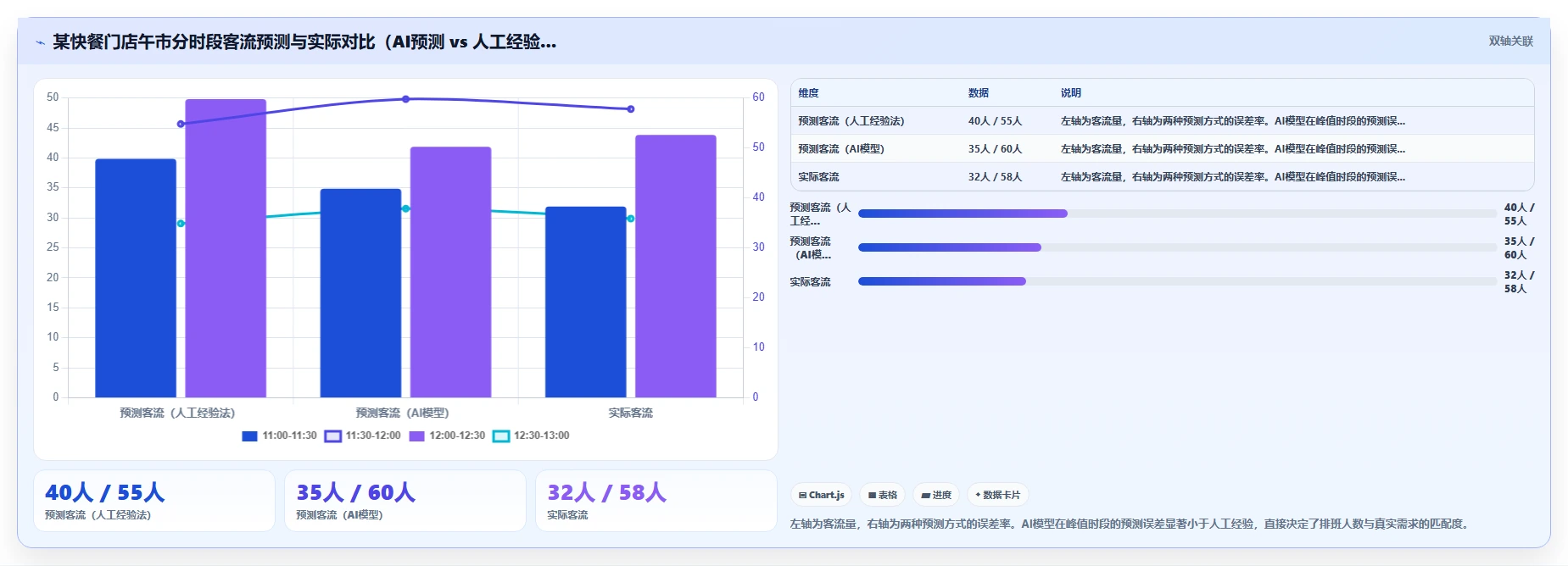Select the table cell 实际客流

818,177
